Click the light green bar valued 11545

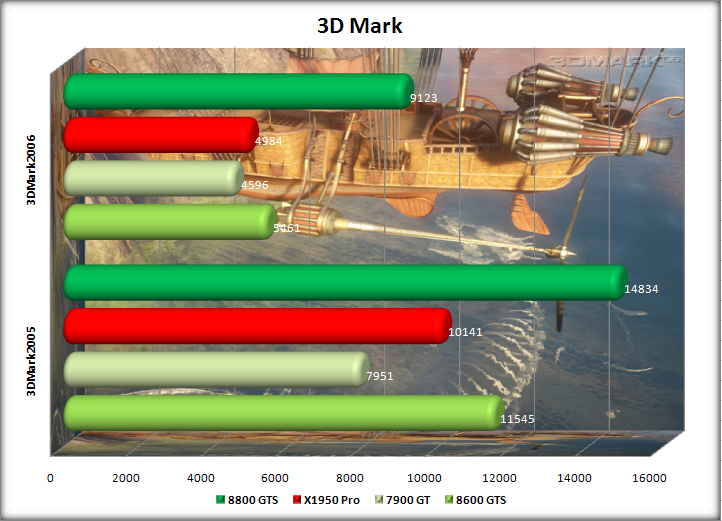click(282, 413)
